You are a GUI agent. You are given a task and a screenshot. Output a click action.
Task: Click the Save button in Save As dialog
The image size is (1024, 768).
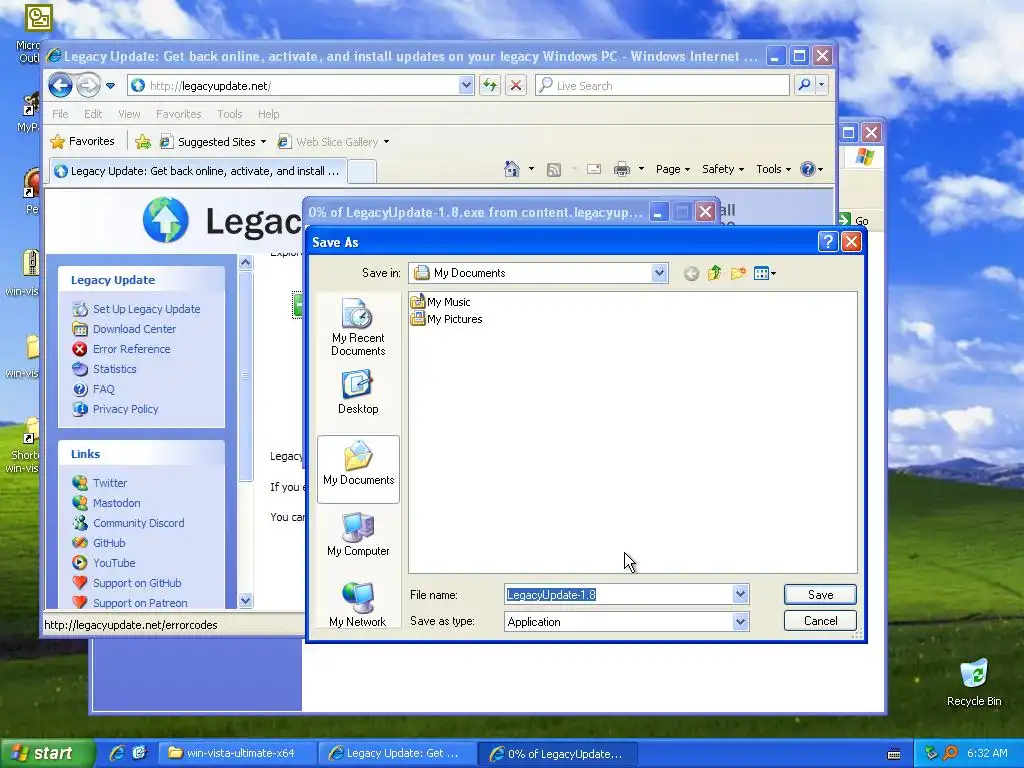pyautogui.click(x=820, y=594)
